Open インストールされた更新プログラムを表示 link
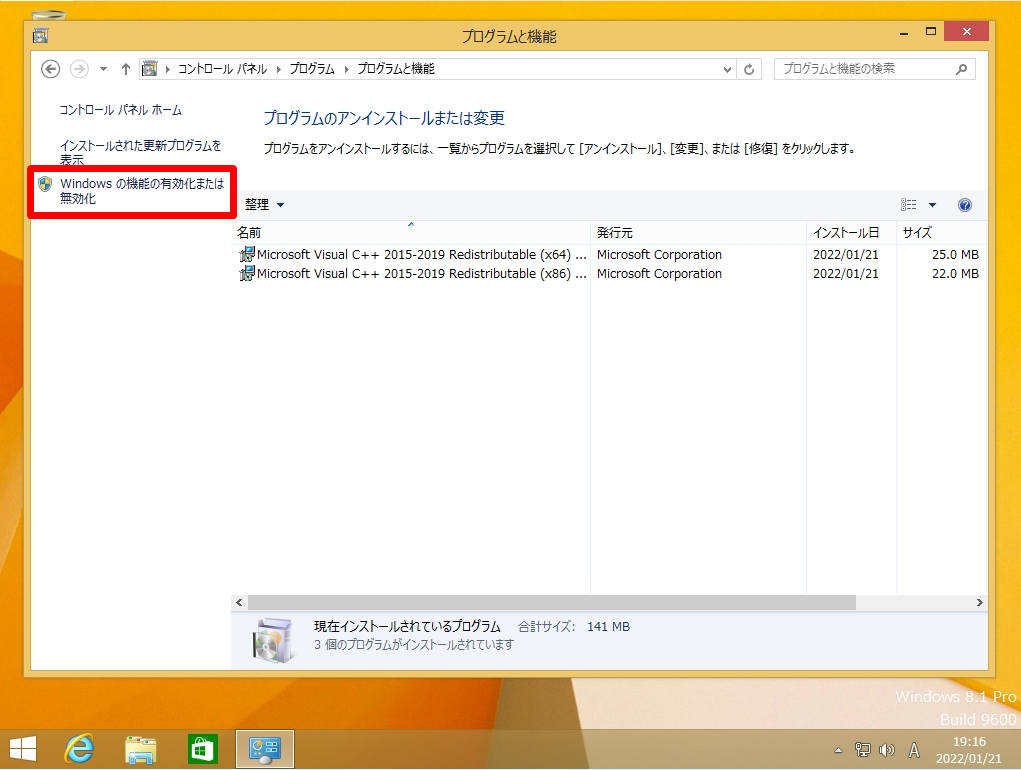Screen dimensions: 1021x770 (141, 152)
